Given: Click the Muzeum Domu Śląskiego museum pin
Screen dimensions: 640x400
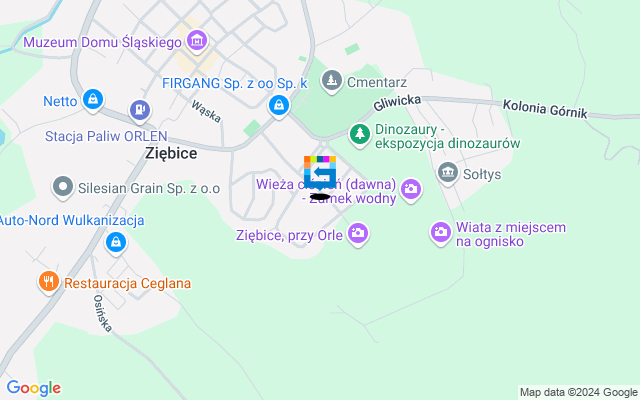Looking at the screenshot, I should (197, 42).
